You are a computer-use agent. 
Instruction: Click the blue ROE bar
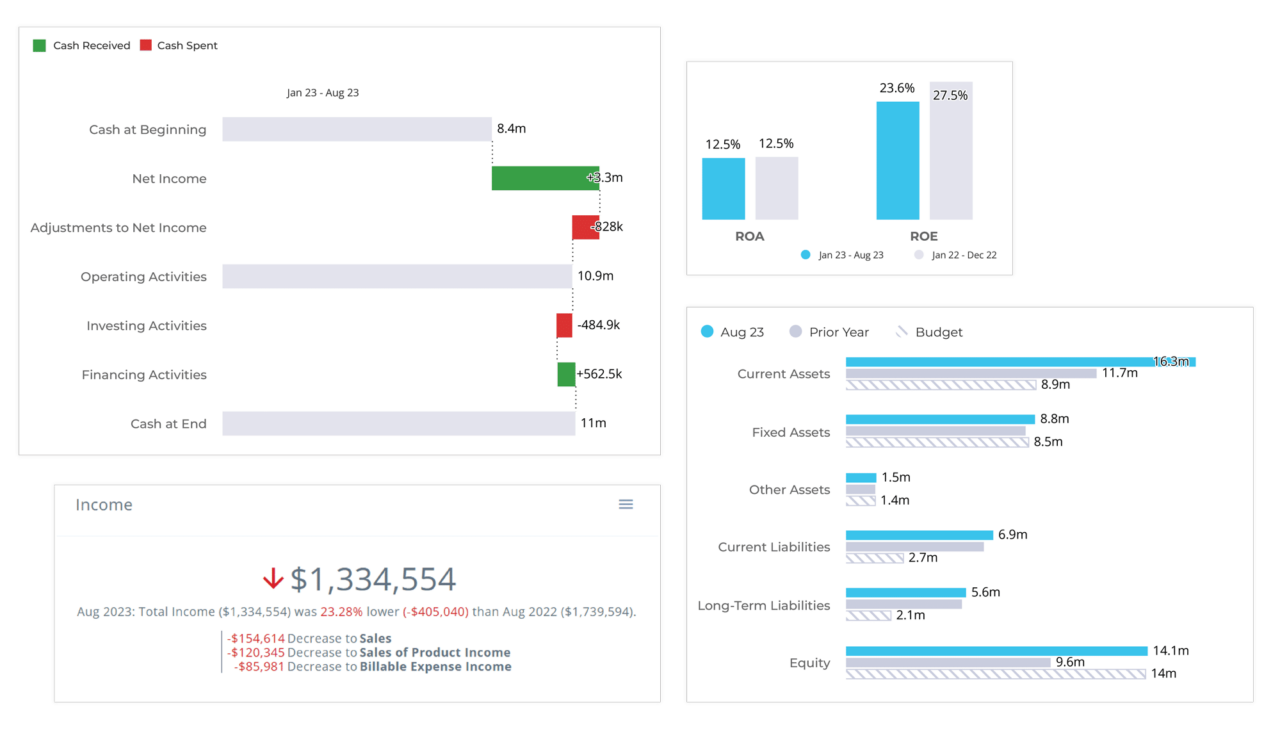coord(897,160)
